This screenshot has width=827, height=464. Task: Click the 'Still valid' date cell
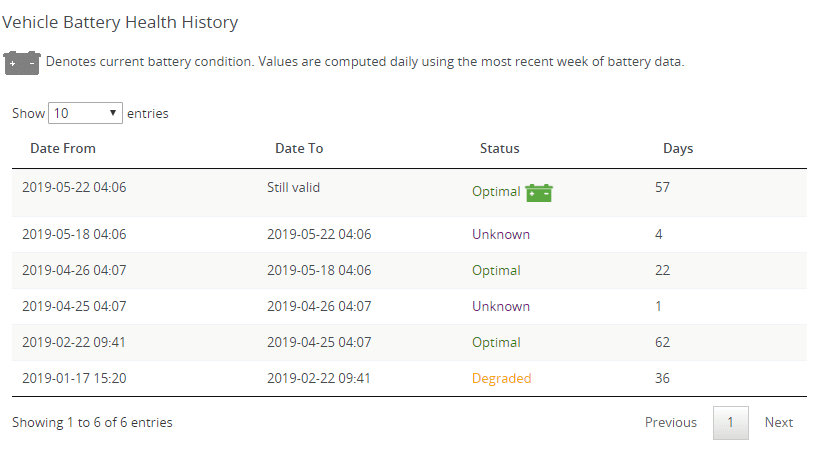click(293, 187)
